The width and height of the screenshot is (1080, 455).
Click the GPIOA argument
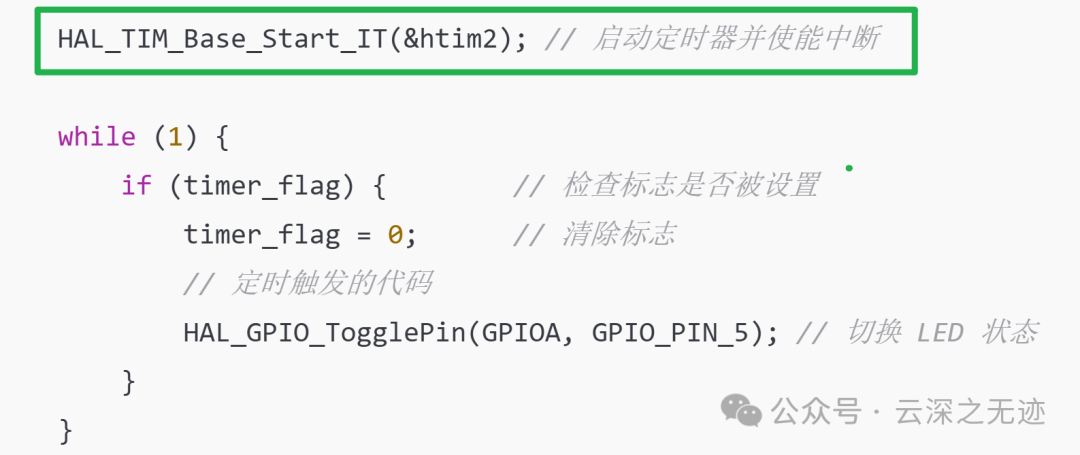(x=521, y=333)
